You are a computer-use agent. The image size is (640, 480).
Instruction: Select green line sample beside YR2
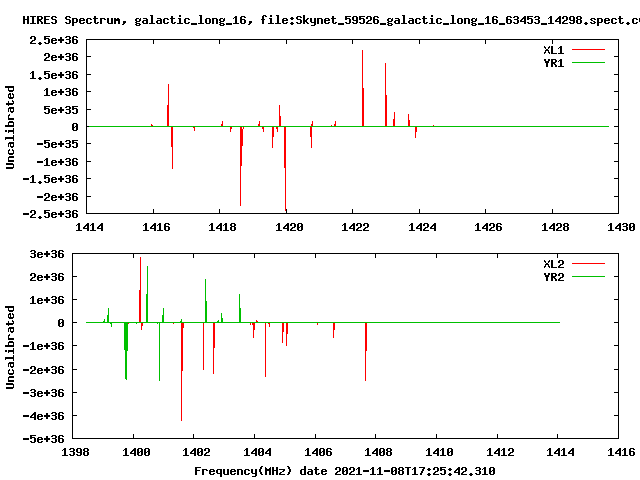(x=588, y=276)
